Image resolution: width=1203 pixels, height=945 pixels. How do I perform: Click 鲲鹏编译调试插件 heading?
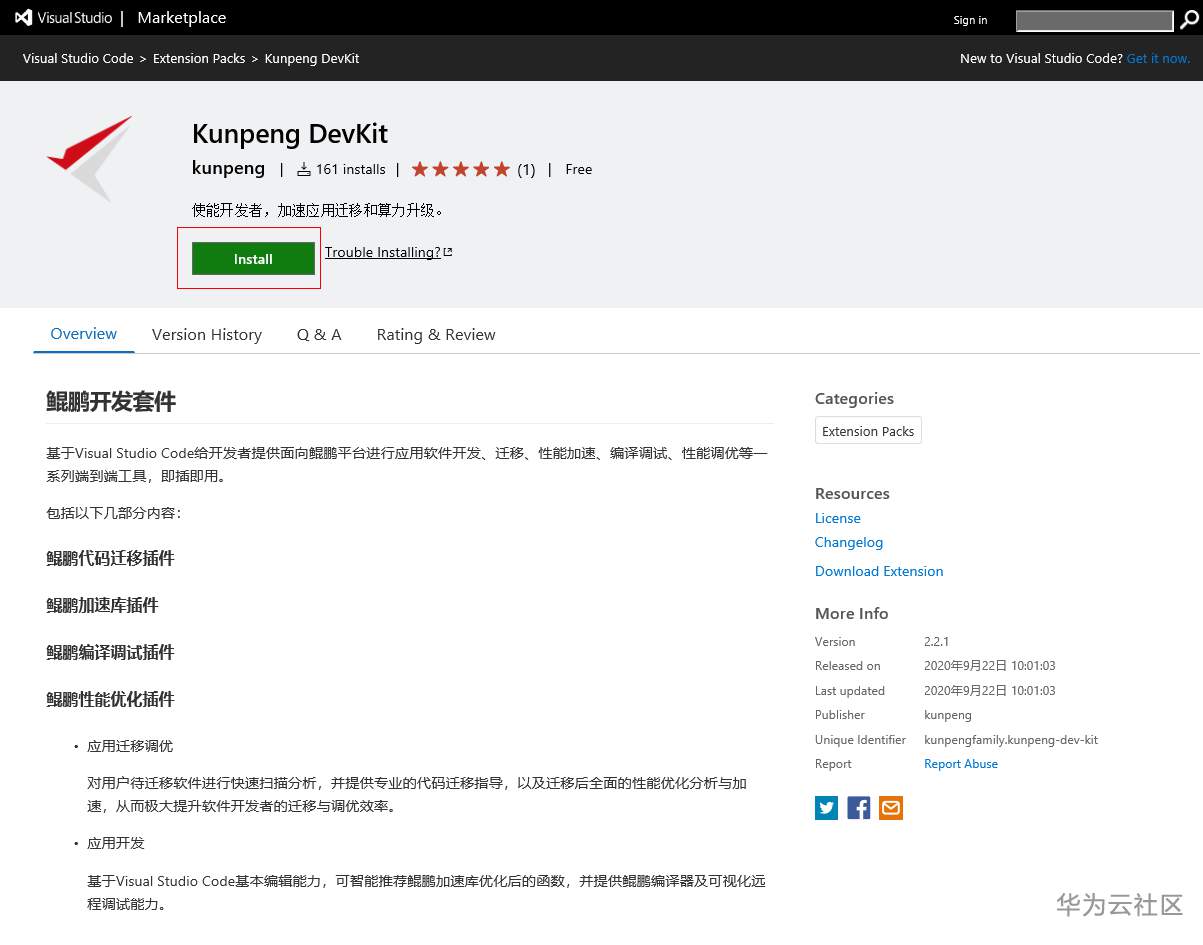click(110, 652)
